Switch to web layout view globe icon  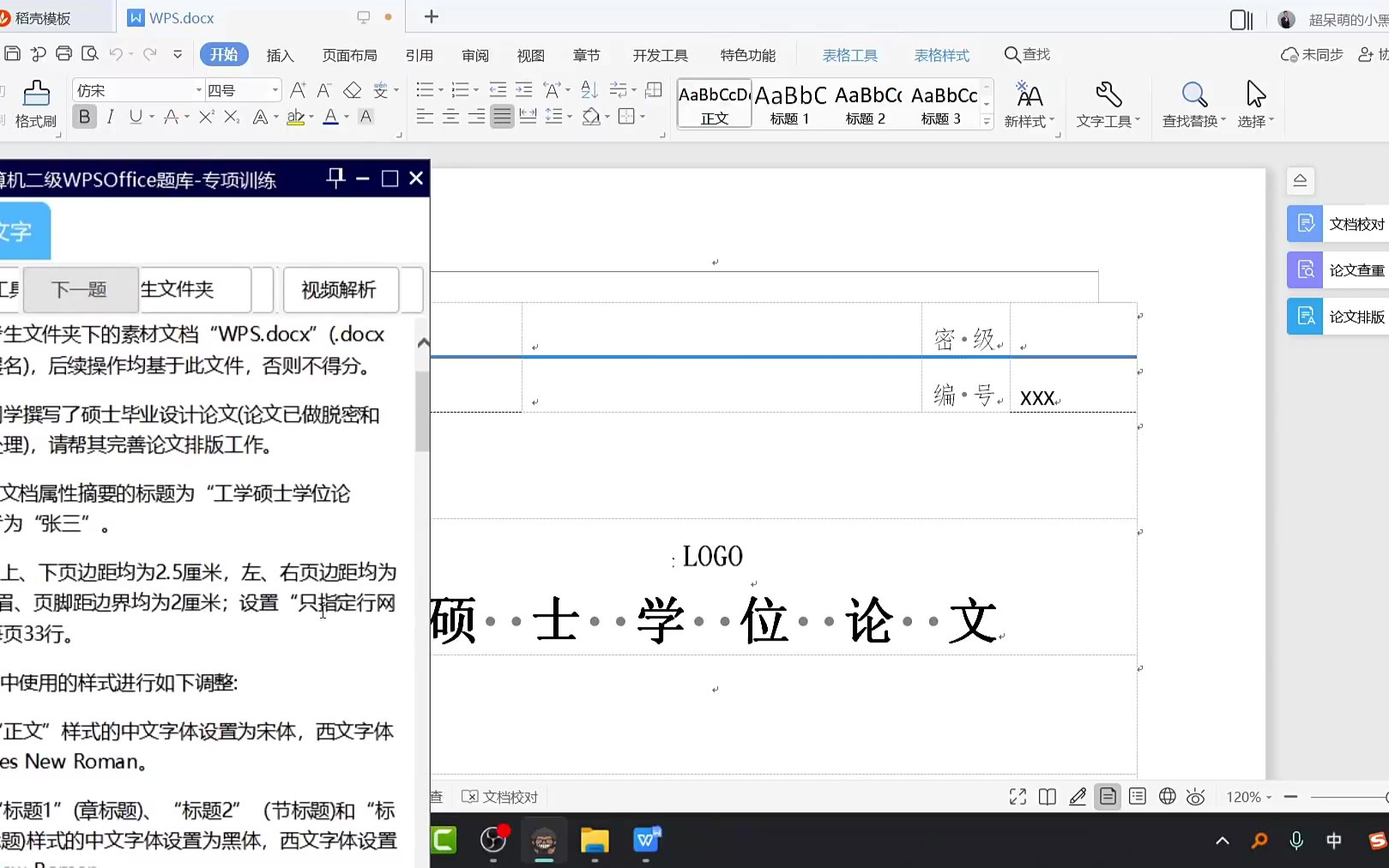pos(1167,797)
